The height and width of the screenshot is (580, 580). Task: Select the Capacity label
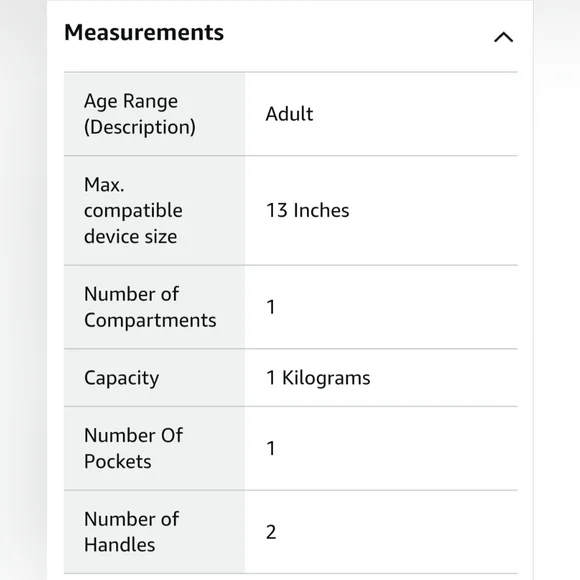(121, 378)
